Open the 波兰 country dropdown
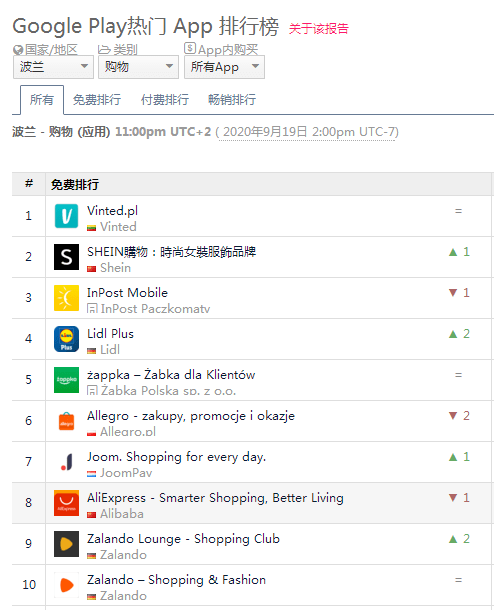This screenshot has height=610, width=494. tap(53, 67)
